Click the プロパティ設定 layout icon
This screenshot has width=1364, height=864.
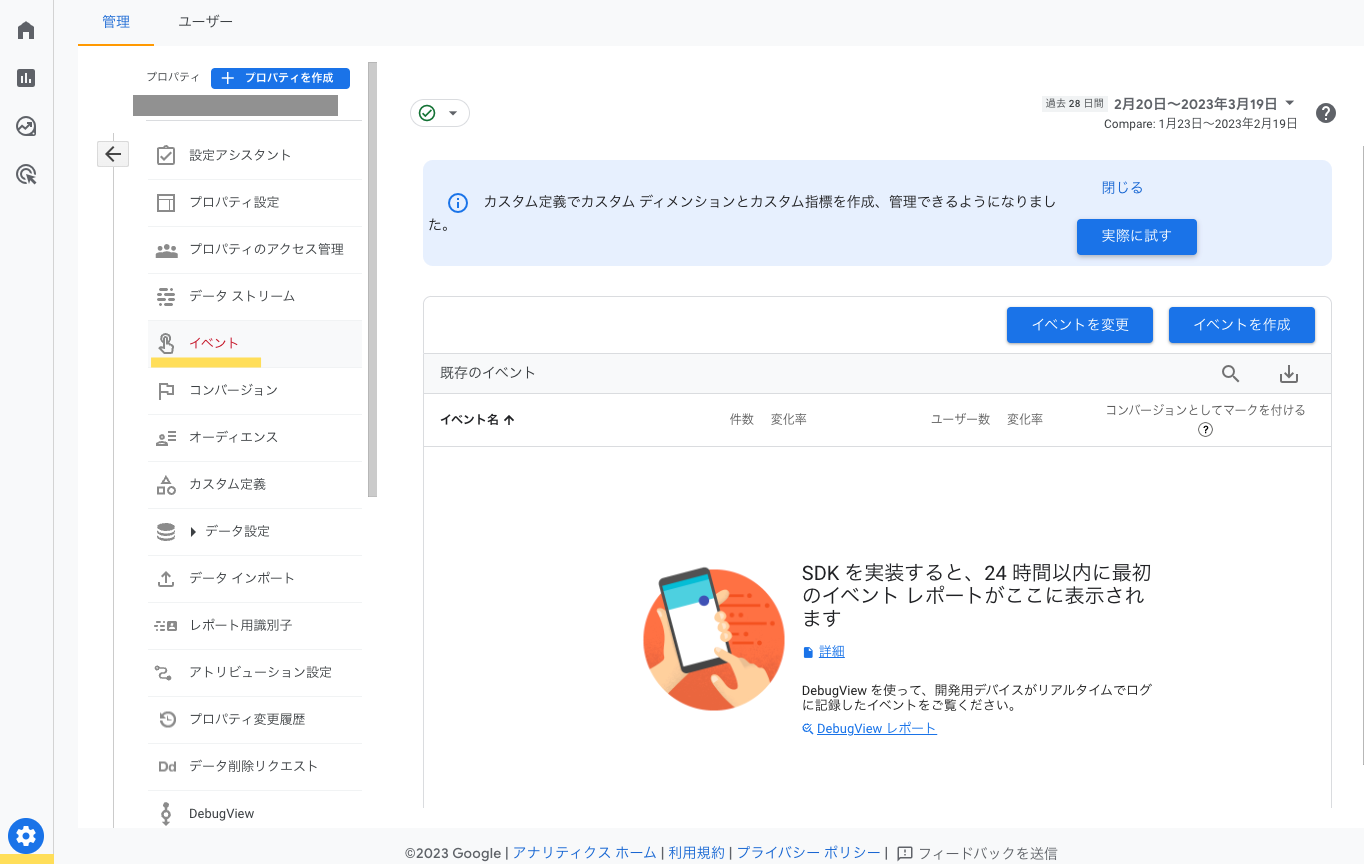[x=166, y=203]
